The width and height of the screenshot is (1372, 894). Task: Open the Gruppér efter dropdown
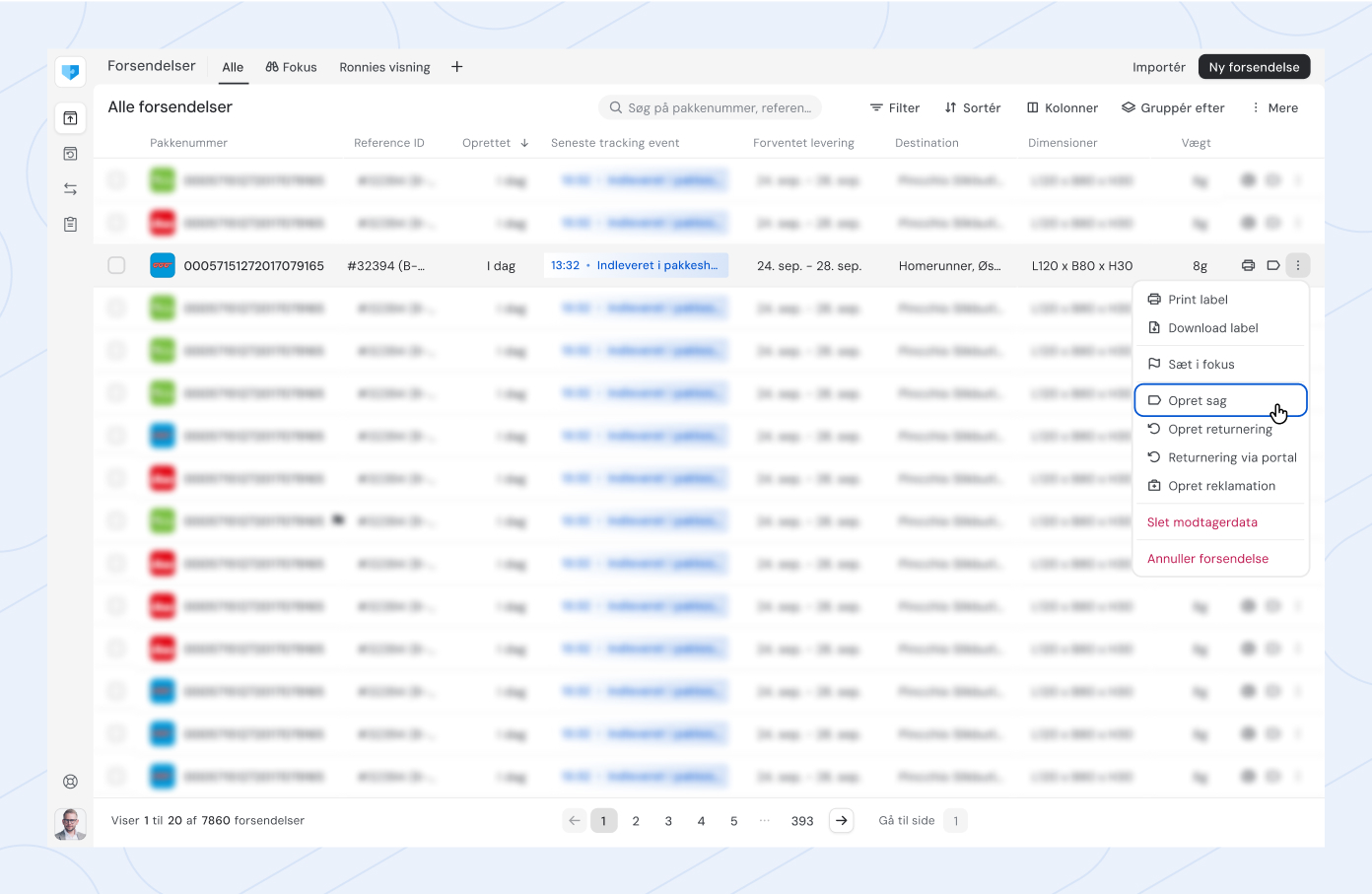pyautogui.click(x=1173, y=107)
